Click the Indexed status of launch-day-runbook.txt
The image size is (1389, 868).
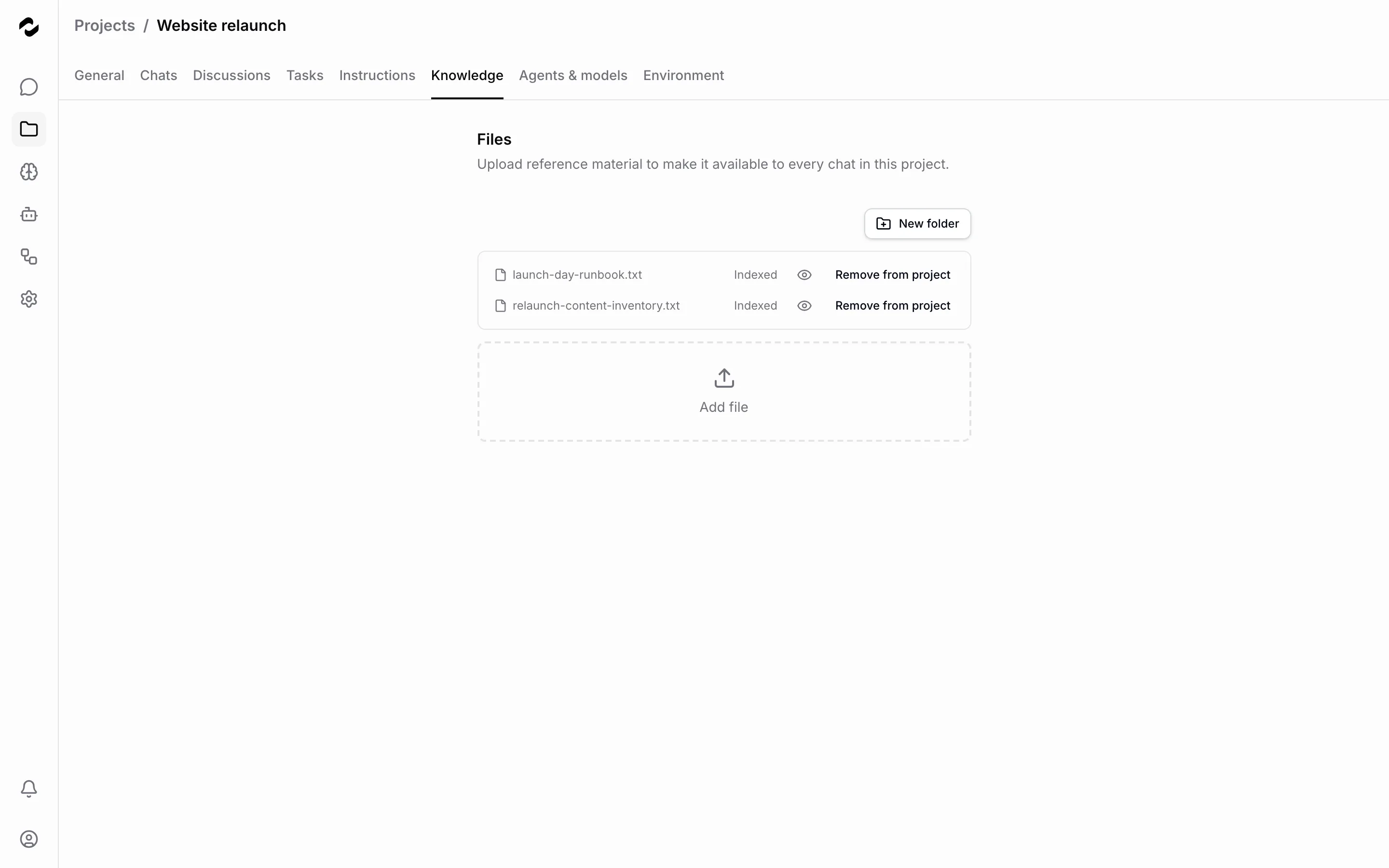pos(755,275)
